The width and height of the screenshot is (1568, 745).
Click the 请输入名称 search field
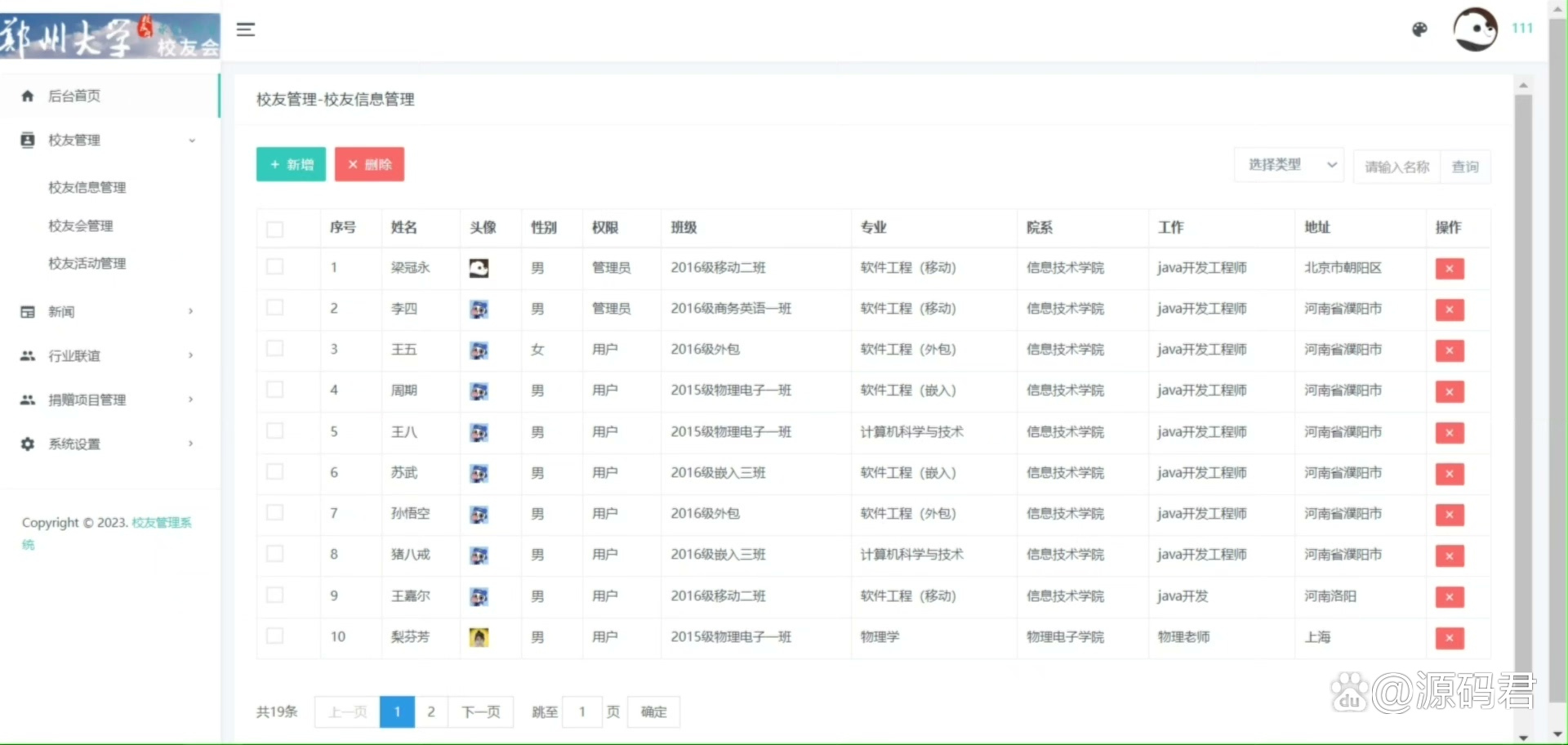pos(1397,167)
